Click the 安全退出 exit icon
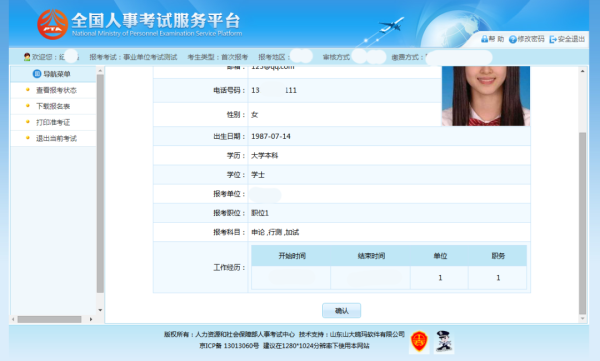 click(553, 39)
